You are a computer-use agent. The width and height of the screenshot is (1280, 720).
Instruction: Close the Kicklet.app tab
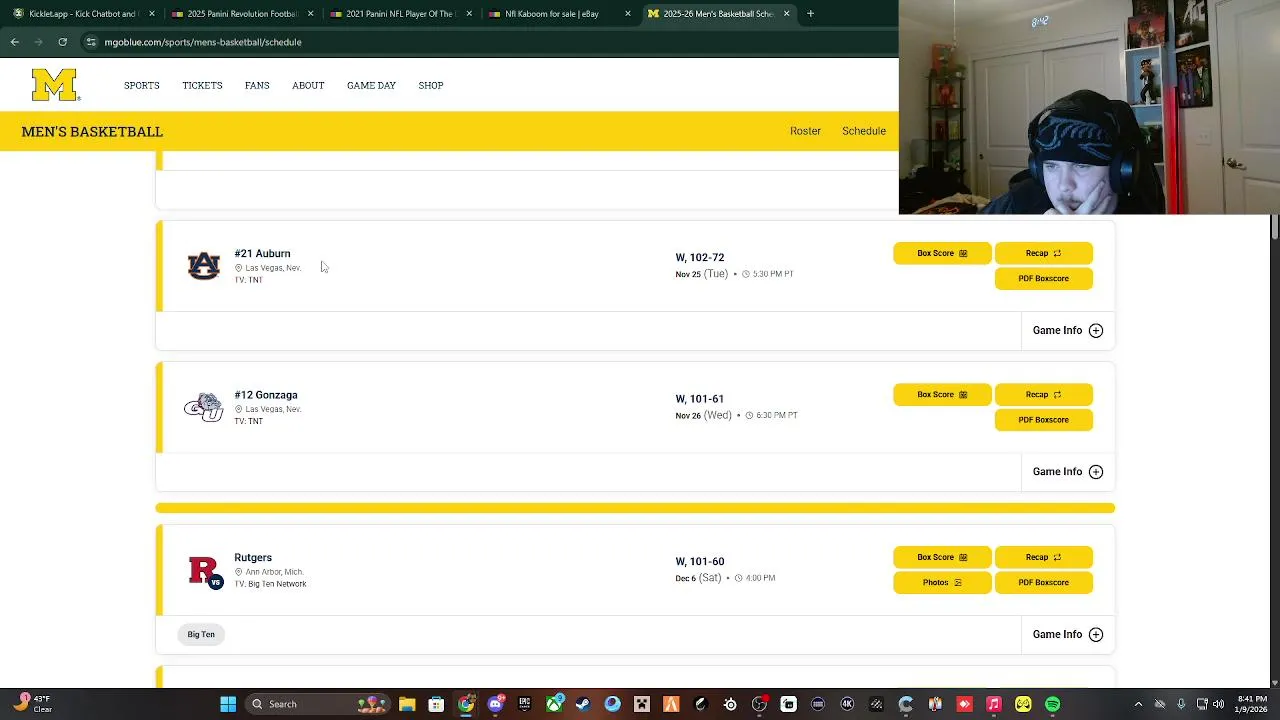152,14
